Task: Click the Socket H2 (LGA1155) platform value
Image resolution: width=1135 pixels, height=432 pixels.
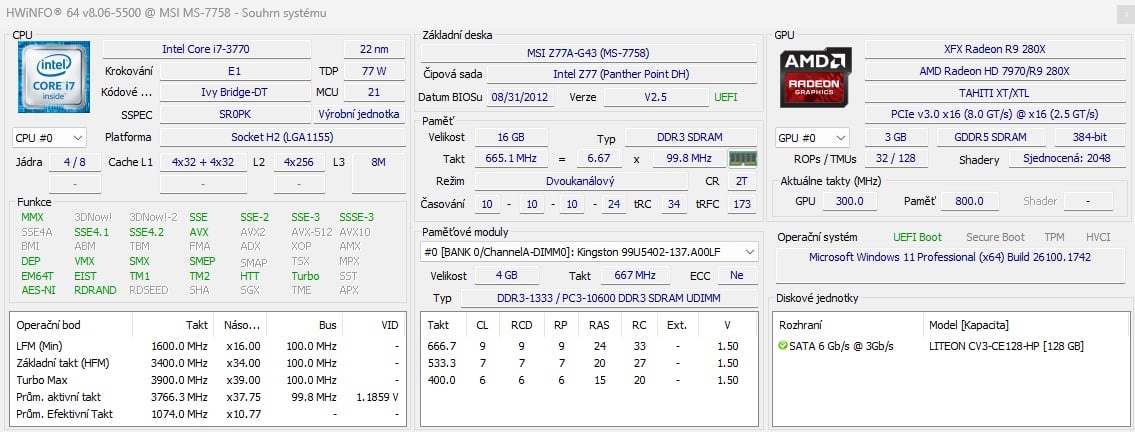Action: pos(282,137)
